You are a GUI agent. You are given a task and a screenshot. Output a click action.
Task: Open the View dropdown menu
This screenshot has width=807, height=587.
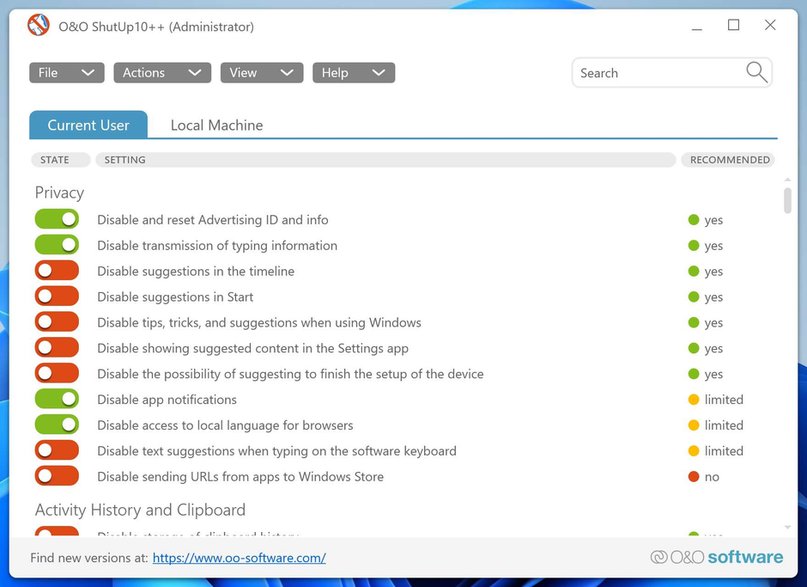(x=262, y=73)
